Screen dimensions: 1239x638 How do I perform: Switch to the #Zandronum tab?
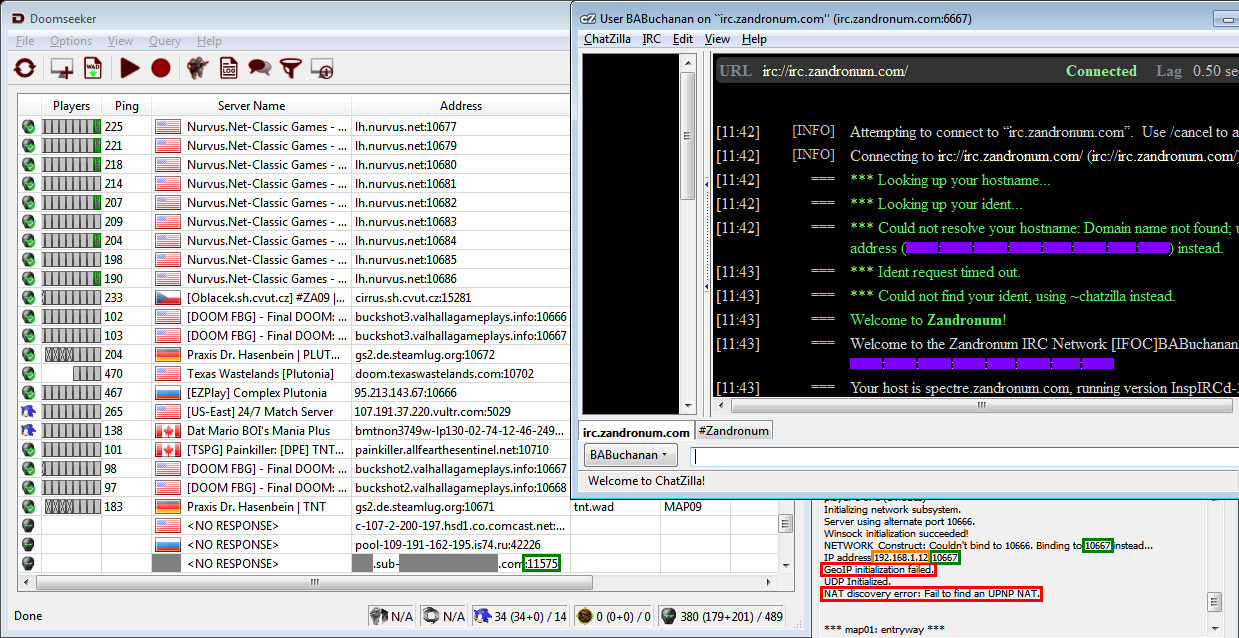(733, 431)
